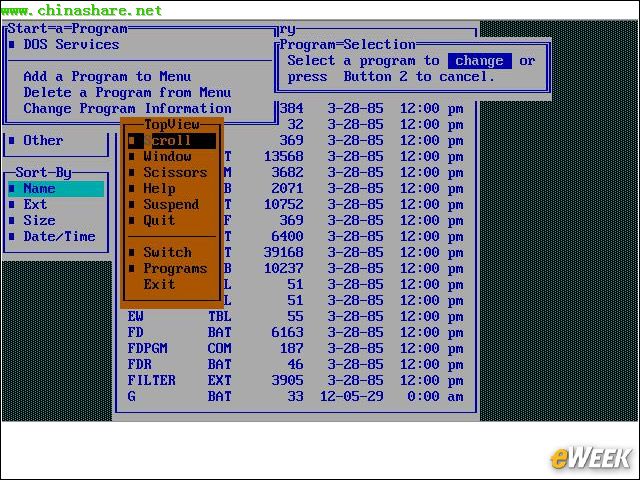The image size is (640, 480).
Task: Select Add a Program to Menu
Action: (107, 76)
